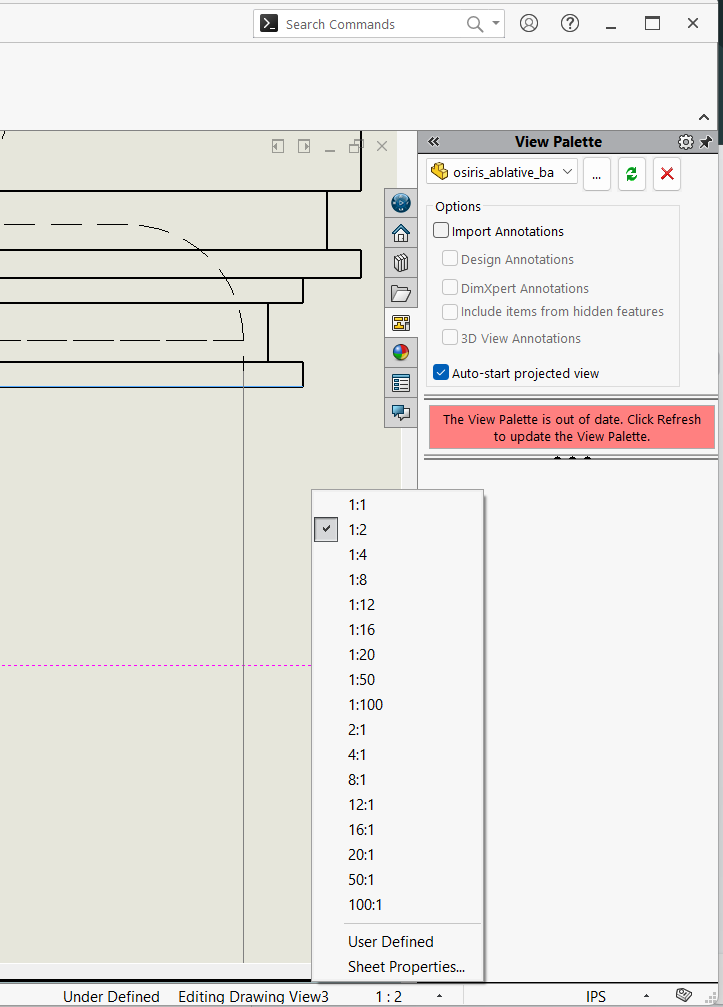Click in the Search Commands field
The width and height of the screenshot is (723, 1007).
click(x=370, y=24)
